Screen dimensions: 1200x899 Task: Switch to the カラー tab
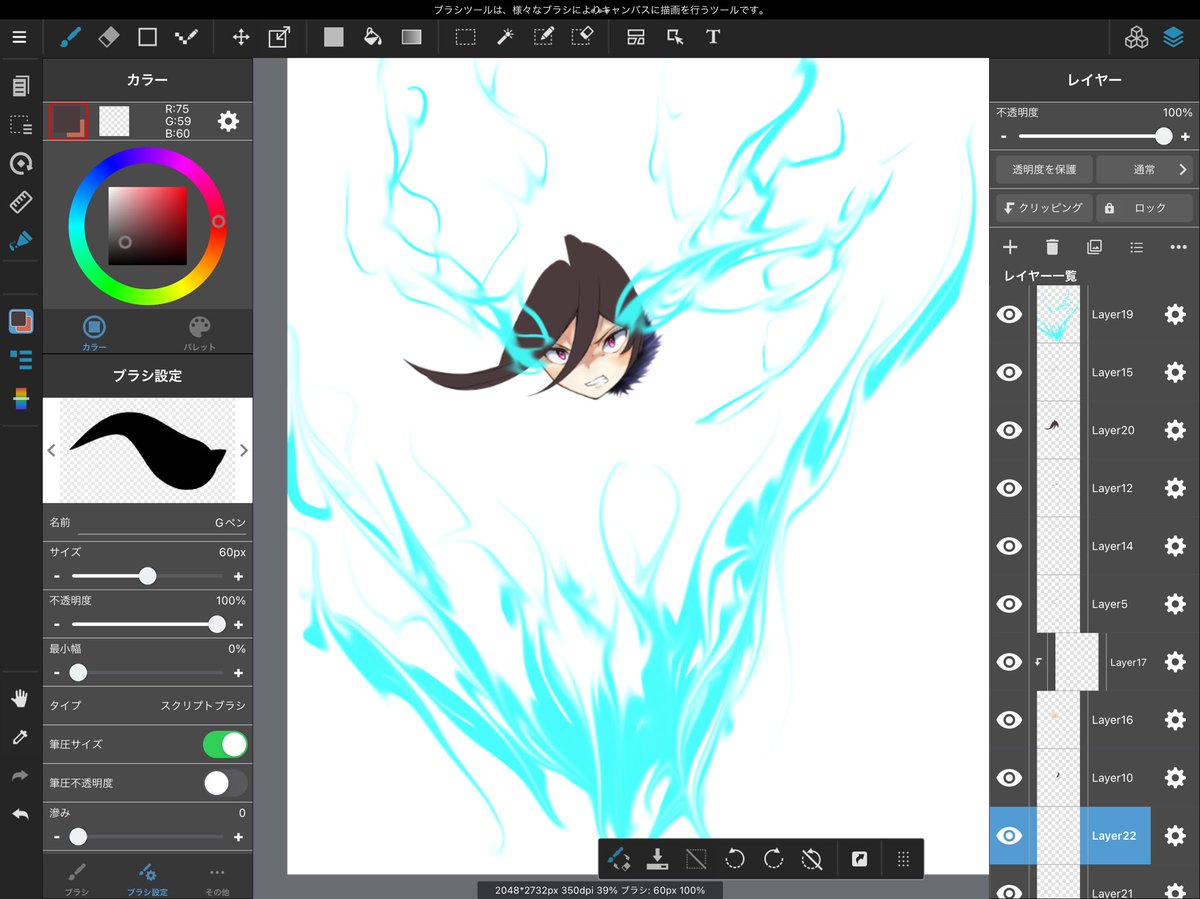pyautogui.click(x=94, y=332)
